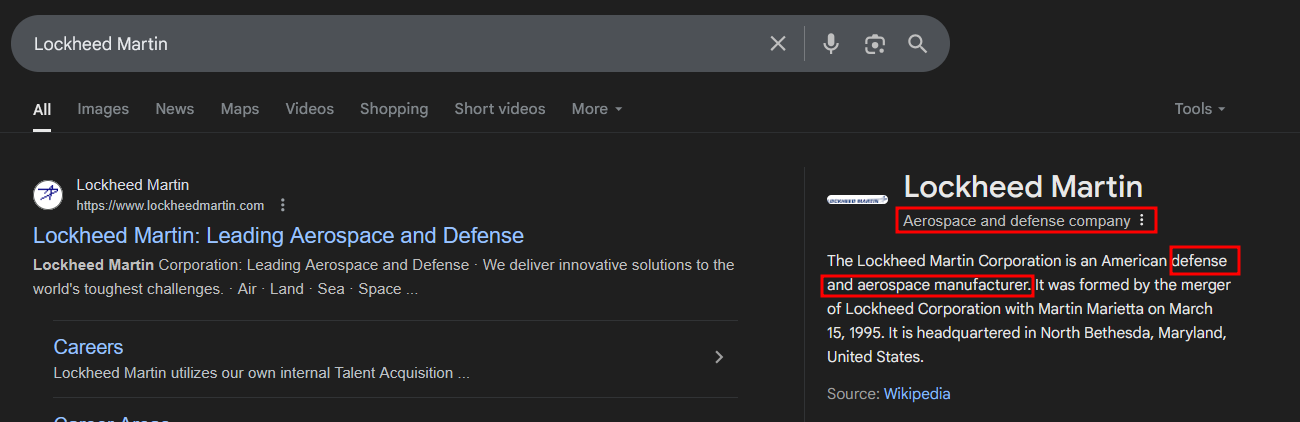This screenshot has height=422, width=1300.
Task: Expand the More dropdown
Action: coord(597,109)
